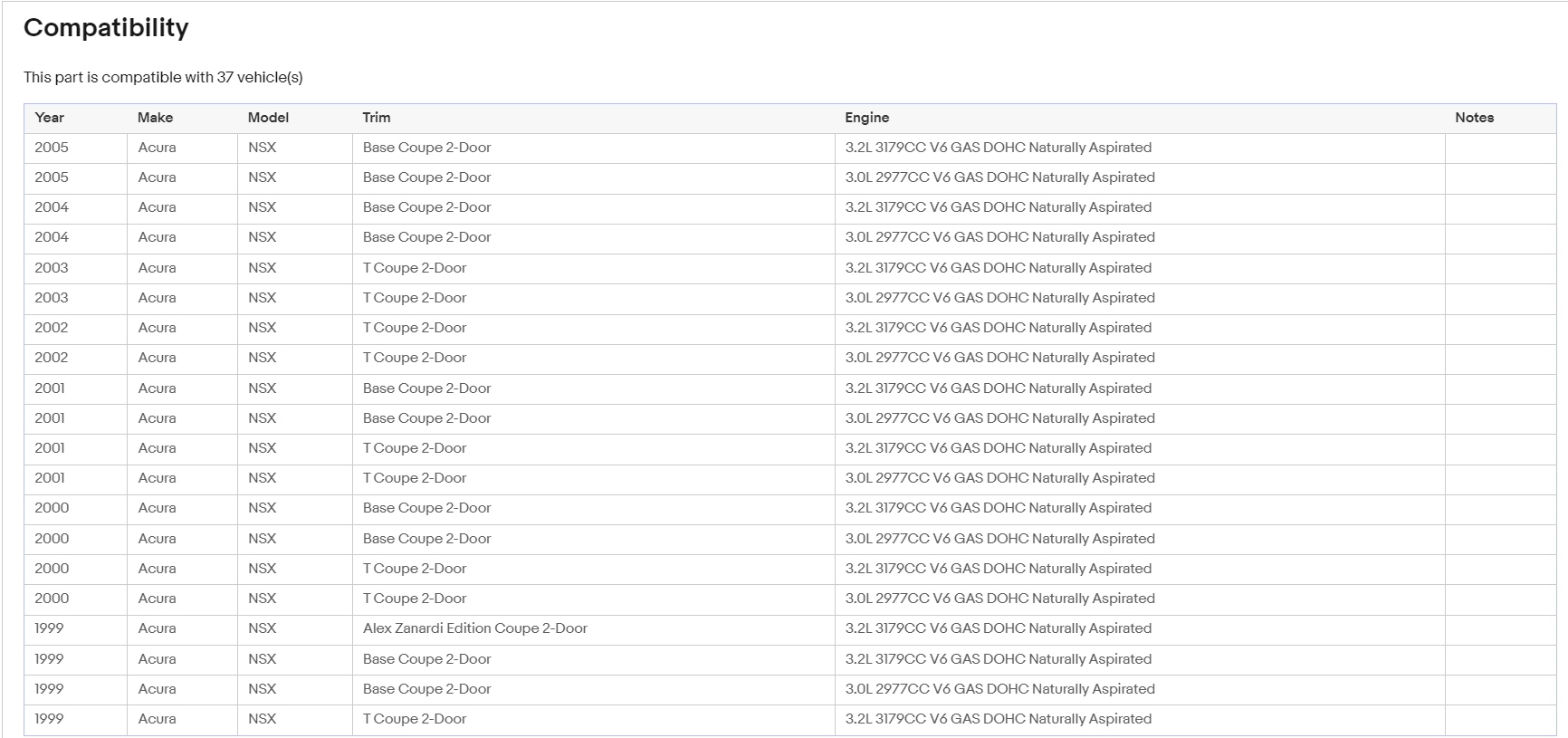Viewport: 1568px width, 738px height.
Task: Select the Compatibility heading
Action: (106, 28)
